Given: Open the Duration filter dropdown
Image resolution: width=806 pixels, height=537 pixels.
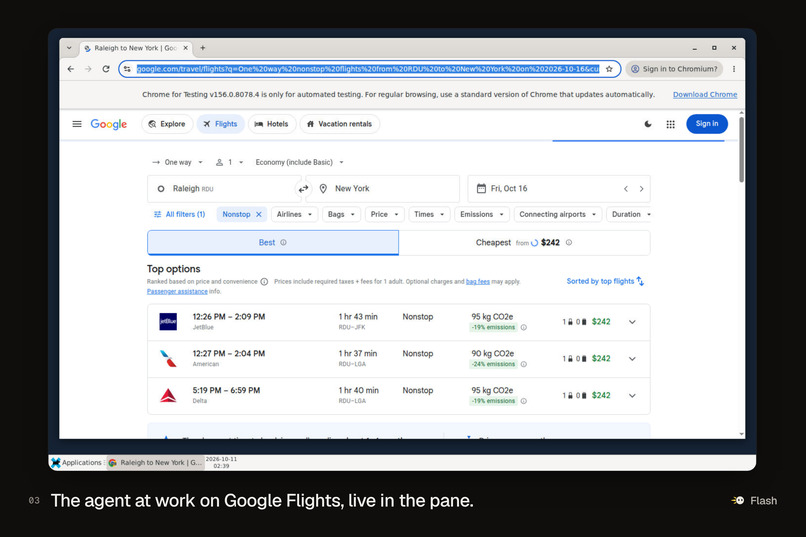Looking at the screenshot, I should pos(629,214).
